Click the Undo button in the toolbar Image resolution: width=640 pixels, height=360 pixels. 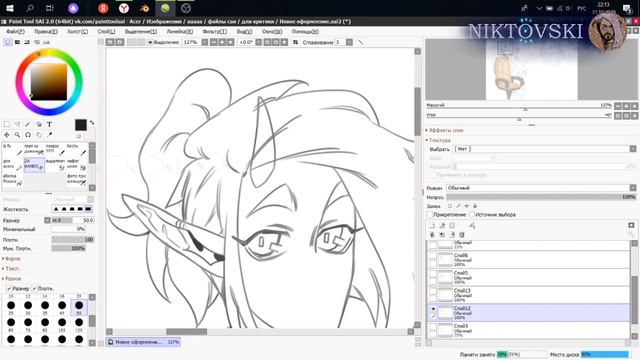(110, 42)
